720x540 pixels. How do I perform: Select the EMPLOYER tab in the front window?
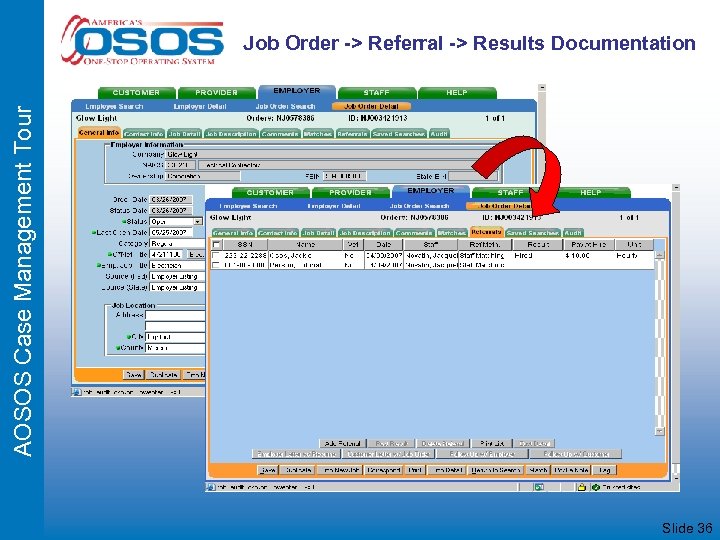431,191
